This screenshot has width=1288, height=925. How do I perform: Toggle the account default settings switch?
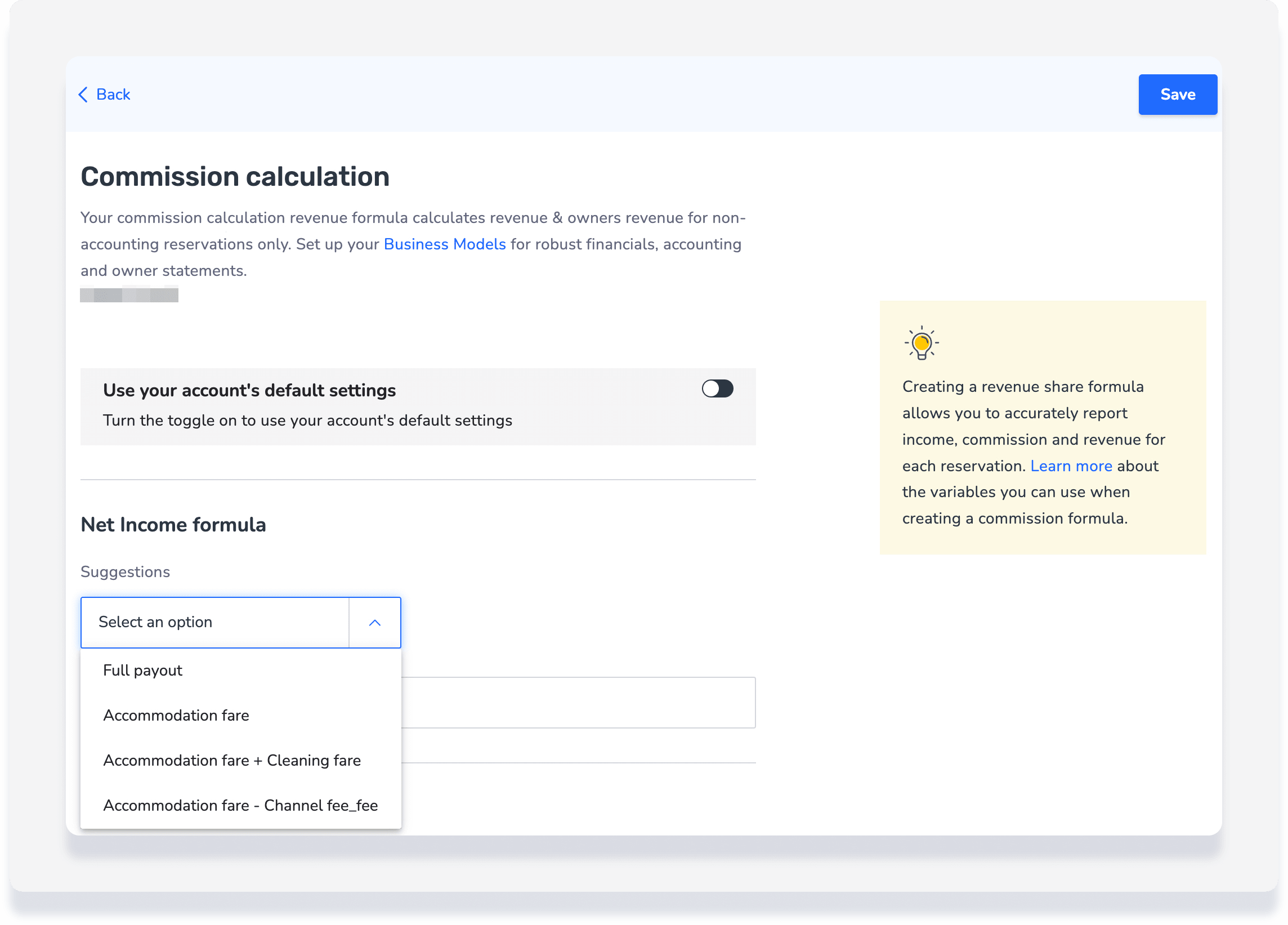[717, 389]
